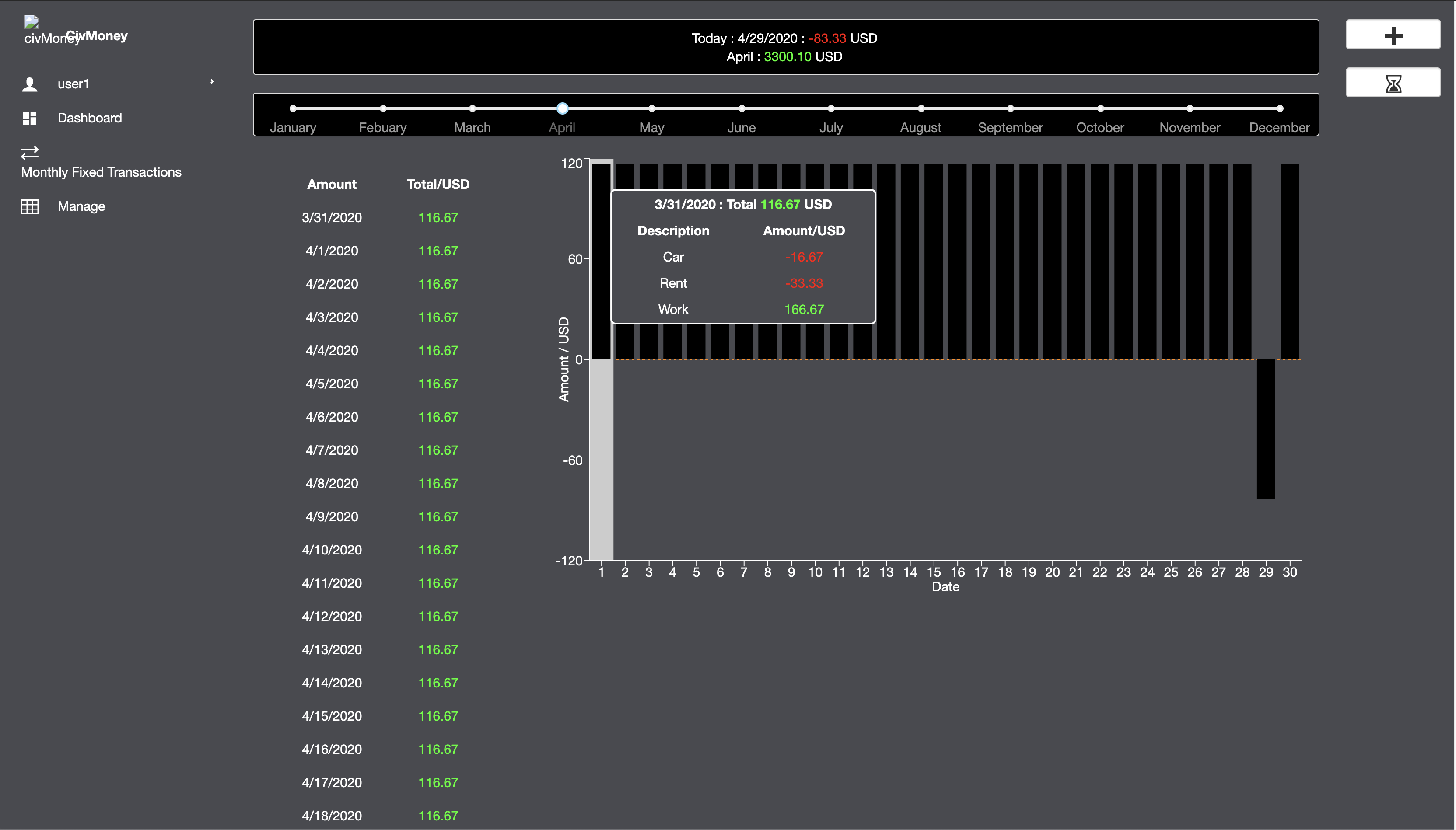Click the Dashboard grid icon
This screenshot has height=830, width=1456.
(30, 118)
